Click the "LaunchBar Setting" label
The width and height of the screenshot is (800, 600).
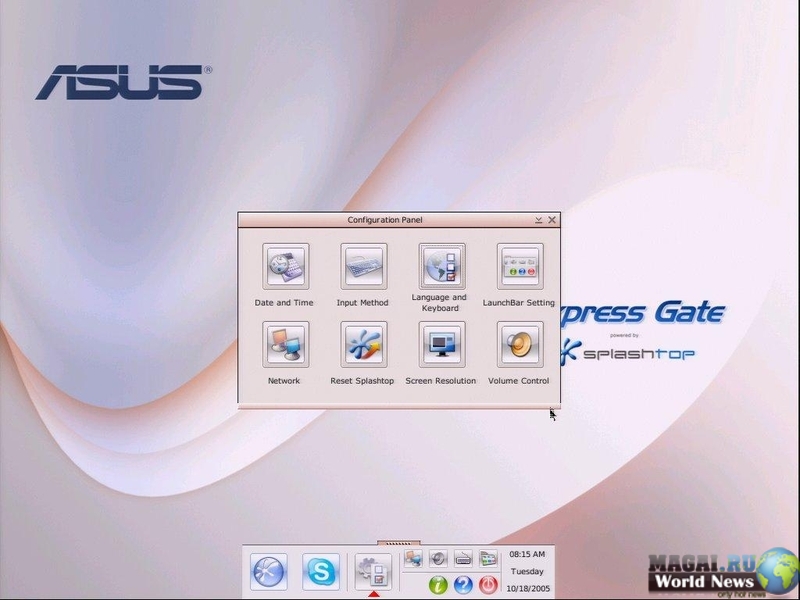click(518, 303)
